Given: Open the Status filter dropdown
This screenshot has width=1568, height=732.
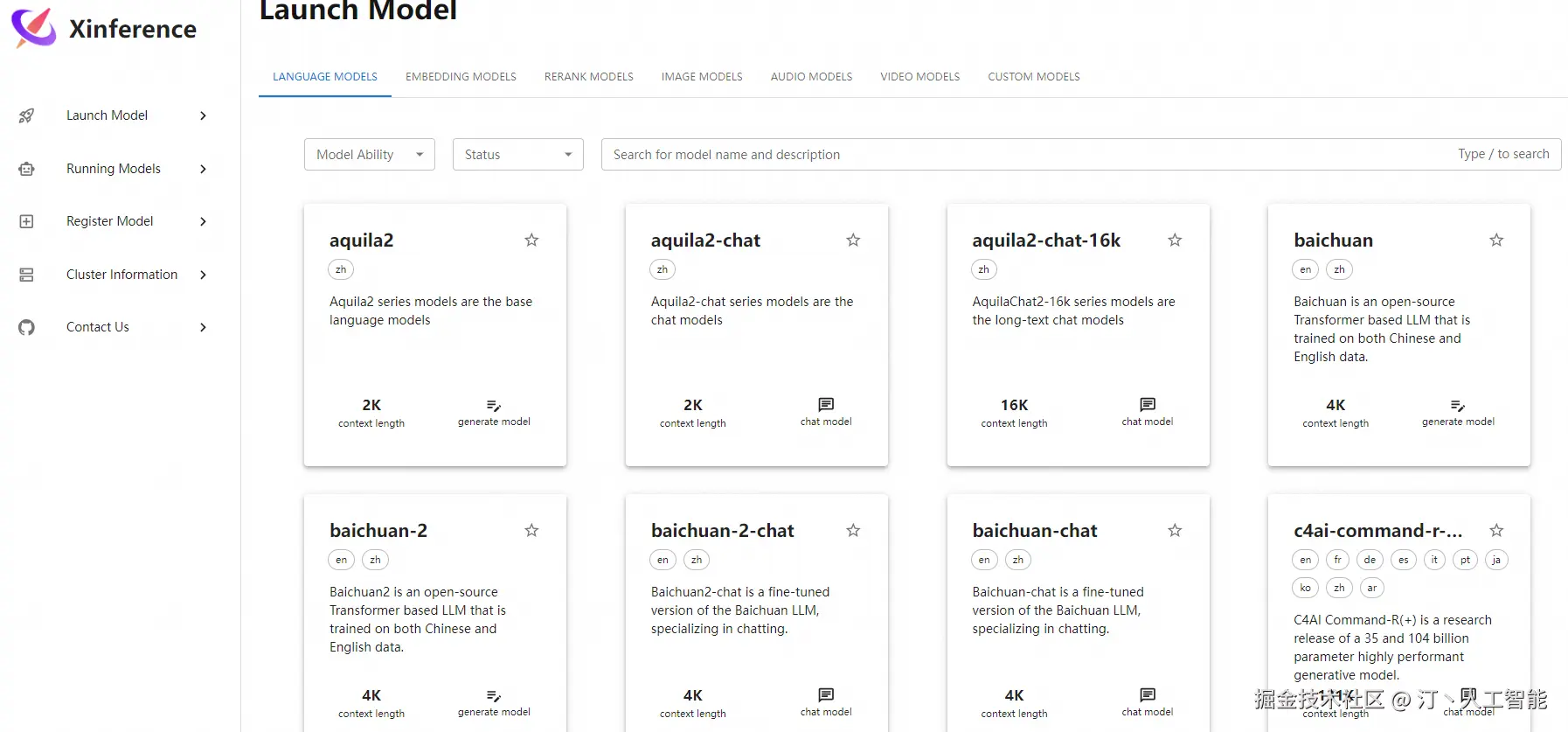Looking at the screenshot, I should click(x=518, y=155).
